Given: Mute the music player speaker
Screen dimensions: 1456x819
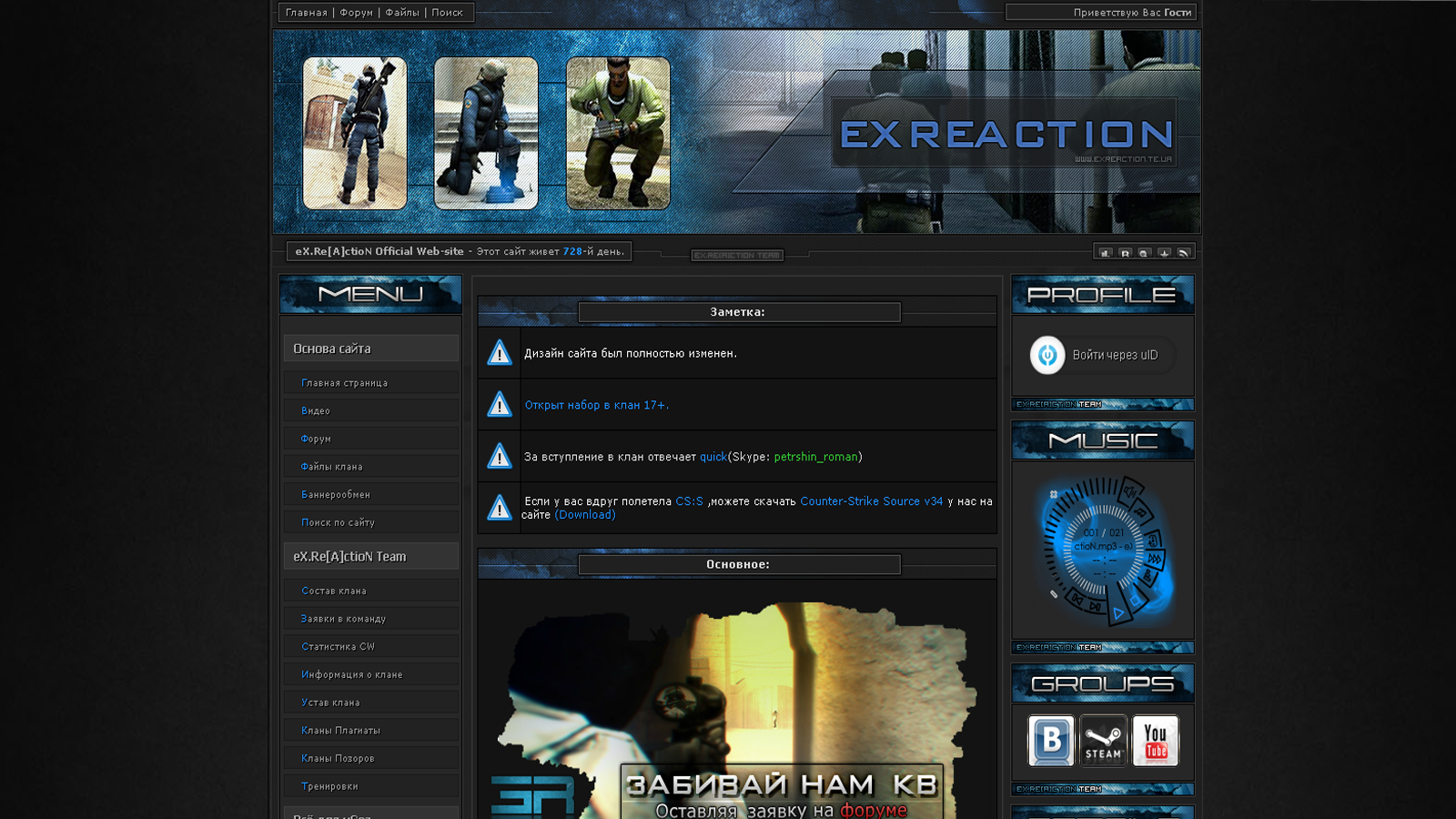Looking at the screenshot, I should click(x=1130, y=492).
